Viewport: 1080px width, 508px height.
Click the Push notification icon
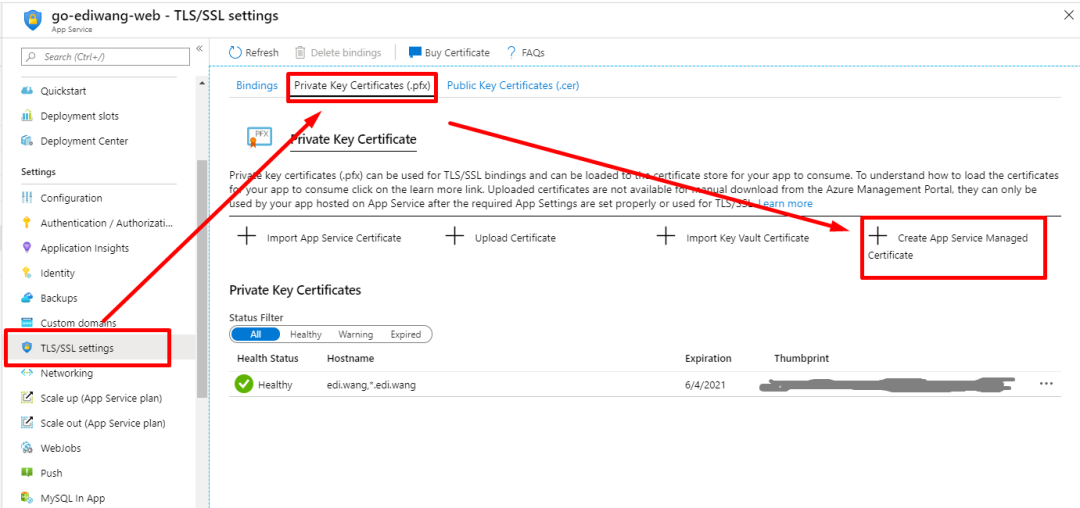tap(27, 473)
